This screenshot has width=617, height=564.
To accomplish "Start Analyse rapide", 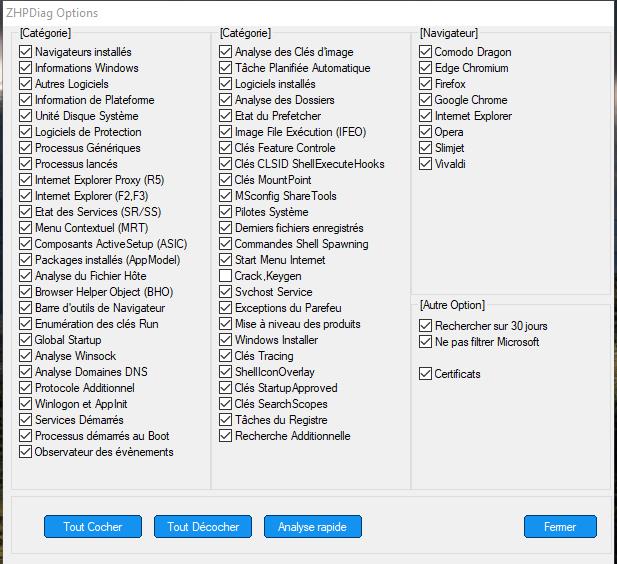I will (312, 527).
